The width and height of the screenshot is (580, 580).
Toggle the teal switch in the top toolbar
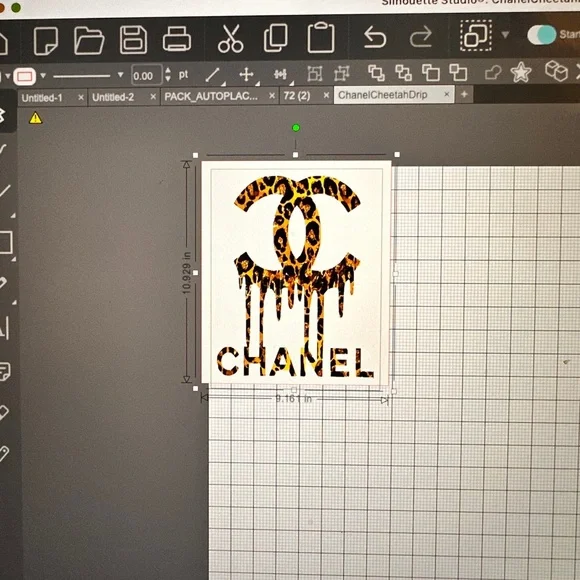542,35
